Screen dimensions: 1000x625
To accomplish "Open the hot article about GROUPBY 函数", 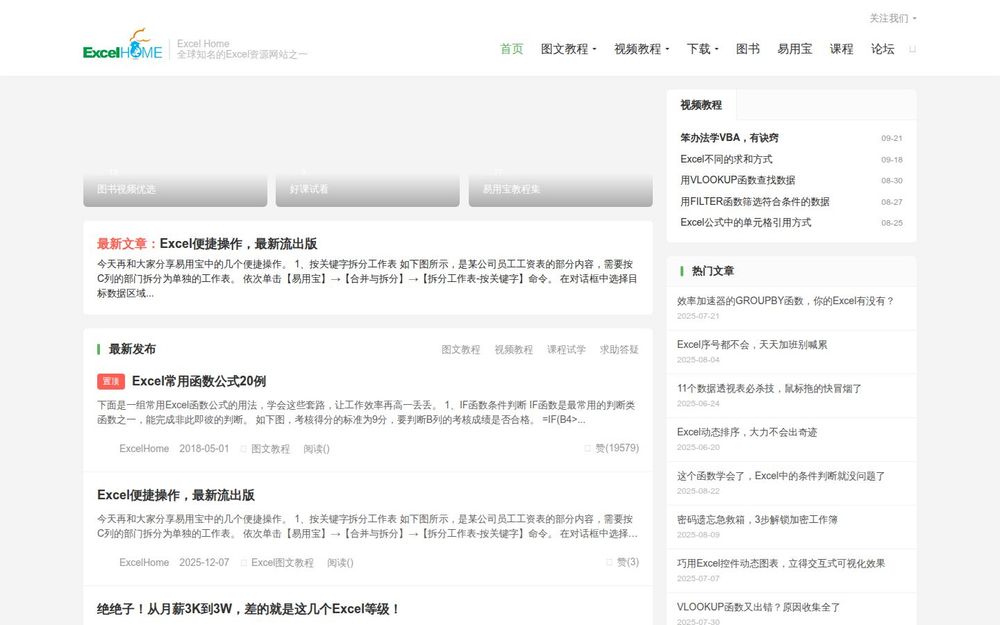I will [x=787, y=302].
